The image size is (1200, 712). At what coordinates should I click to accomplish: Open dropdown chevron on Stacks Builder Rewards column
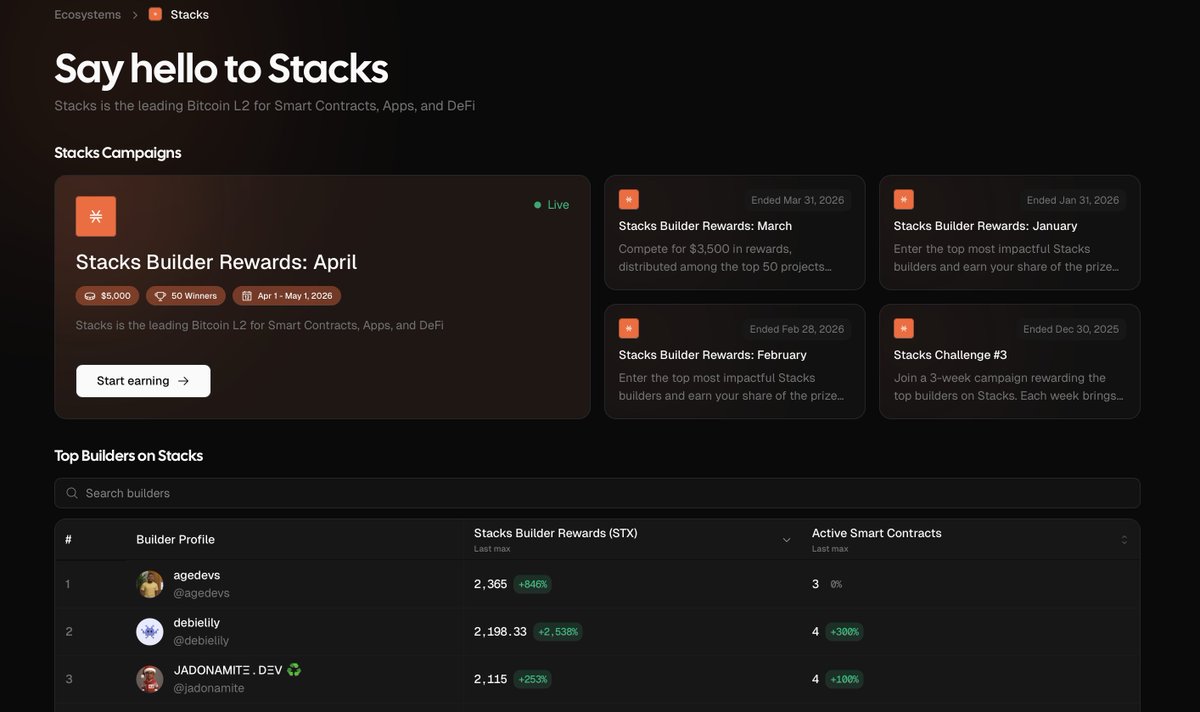click(x=787, y=540)
